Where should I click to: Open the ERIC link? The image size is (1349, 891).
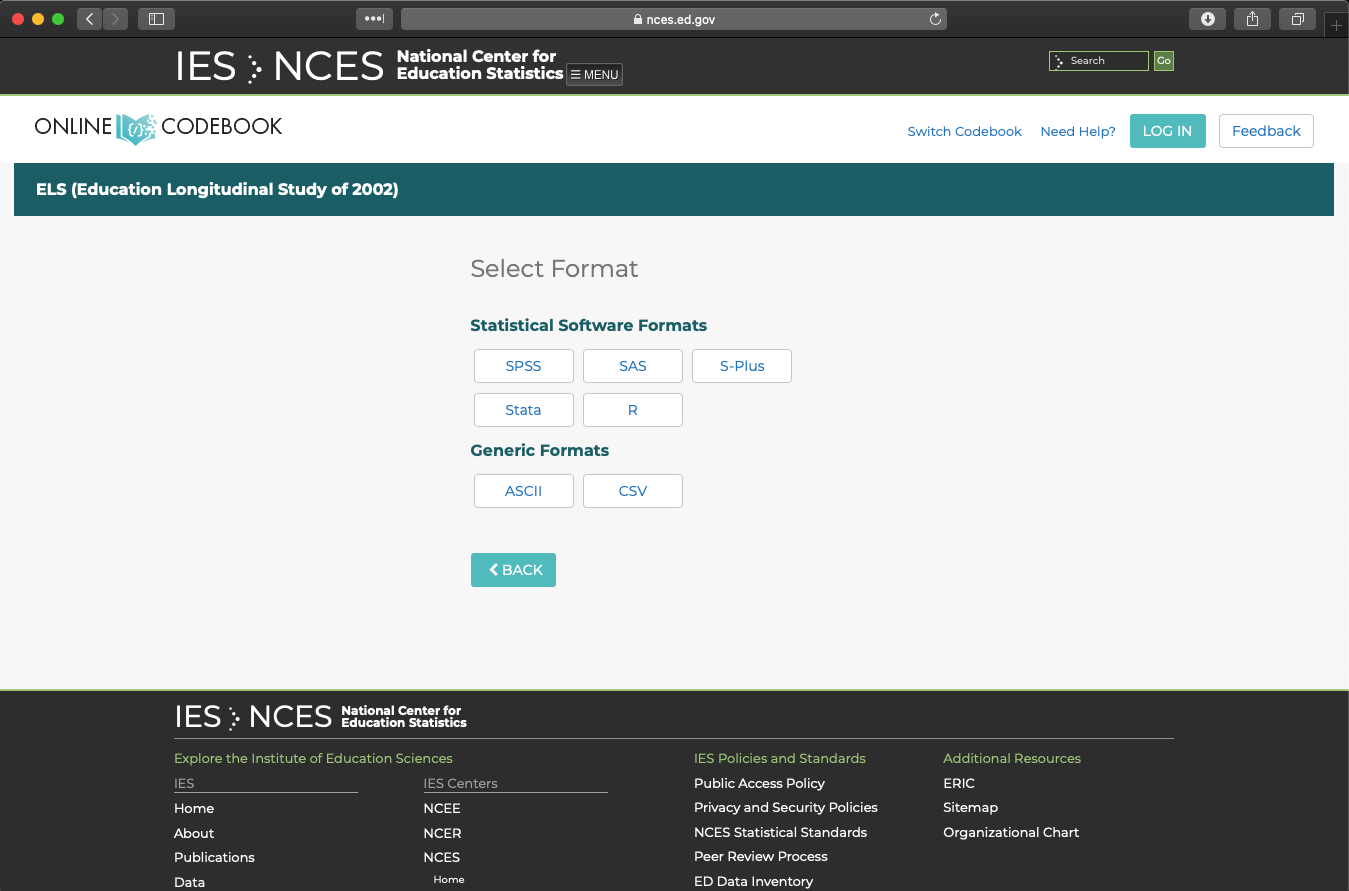click(959, 783)
